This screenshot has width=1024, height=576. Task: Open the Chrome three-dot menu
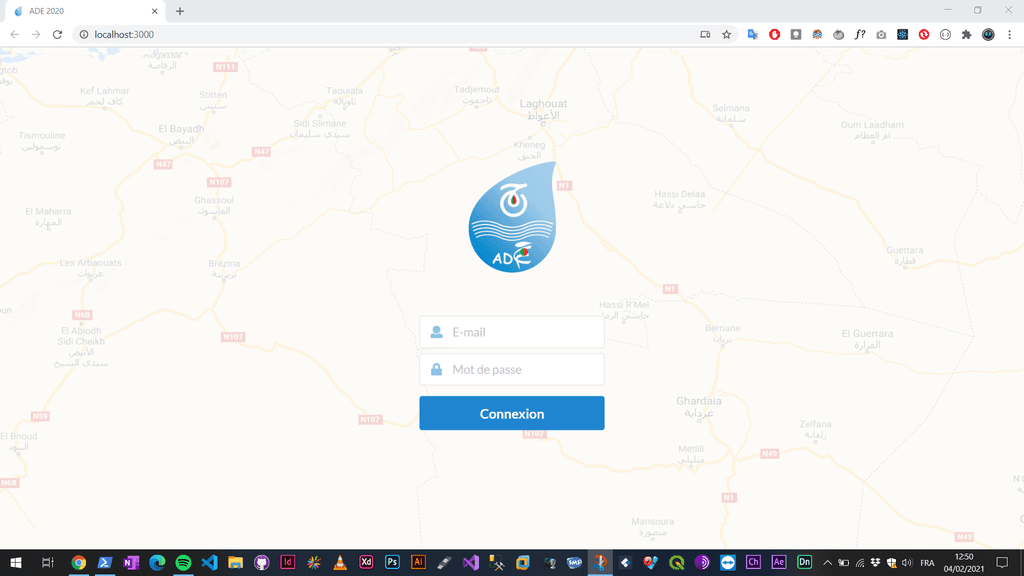[x=1010, y=35]
